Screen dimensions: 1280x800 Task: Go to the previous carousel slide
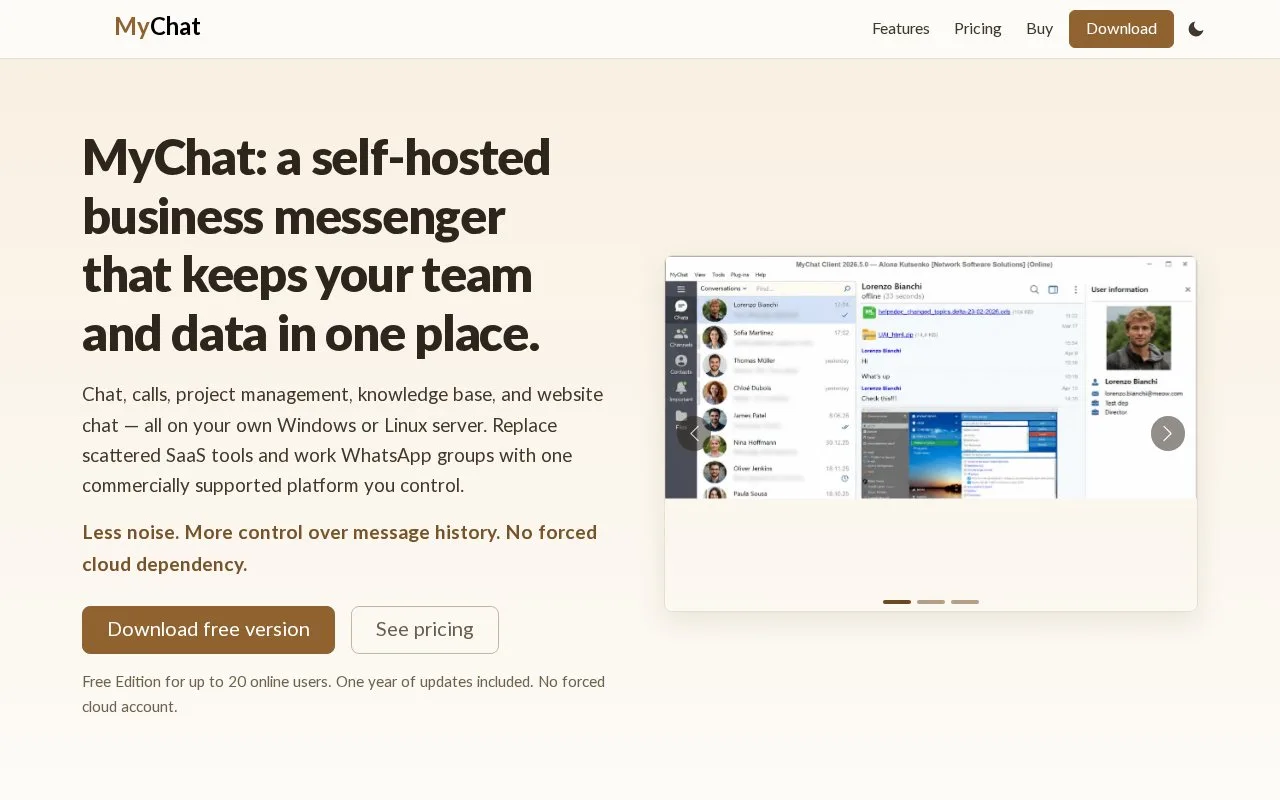[x=694, y=433]
